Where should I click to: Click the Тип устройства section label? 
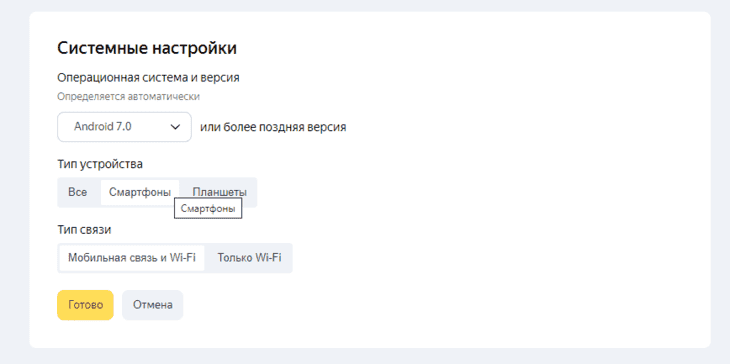pos(100,164)
